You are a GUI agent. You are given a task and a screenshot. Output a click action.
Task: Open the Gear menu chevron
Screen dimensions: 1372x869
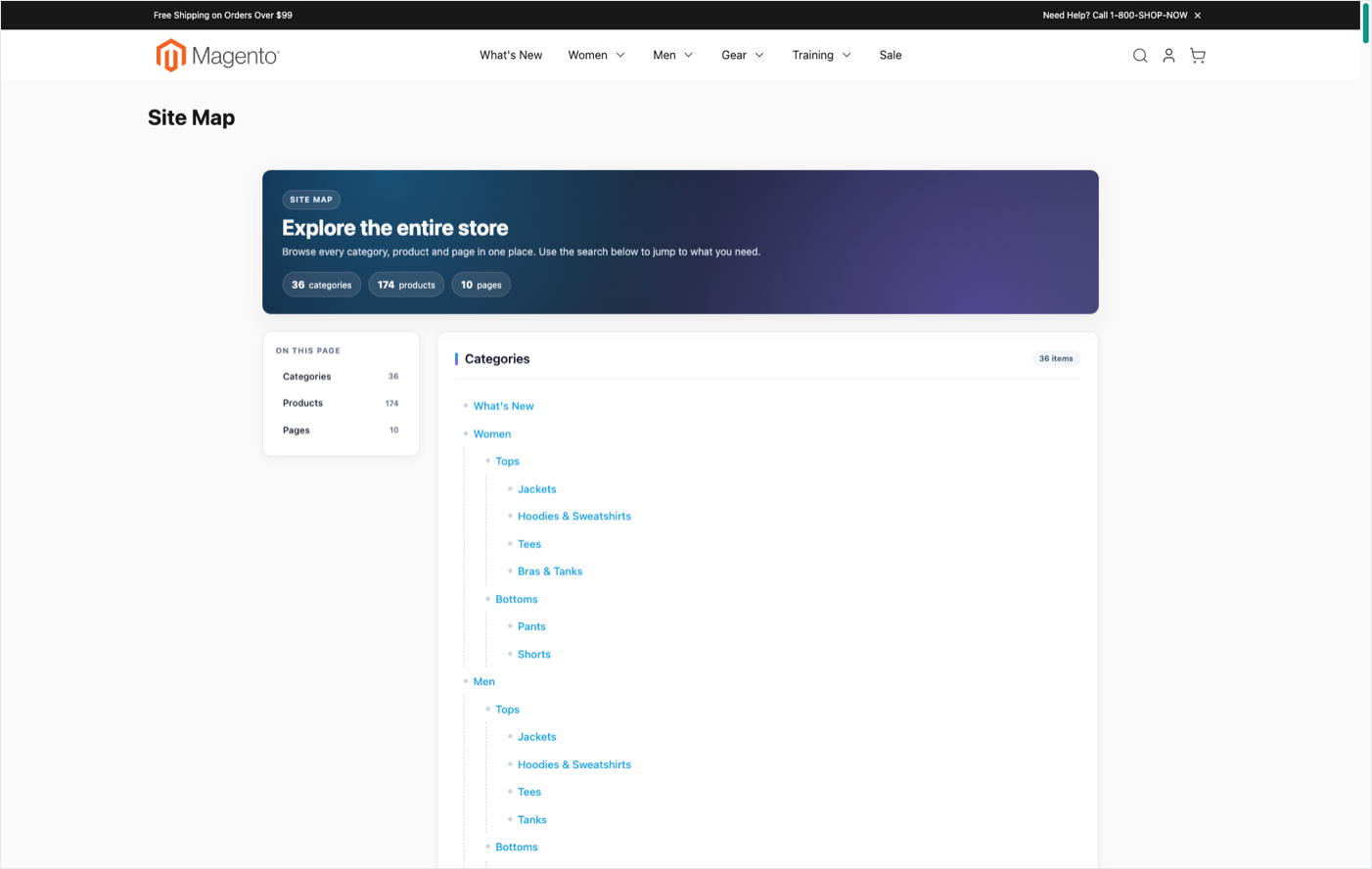tap(759, 55)
